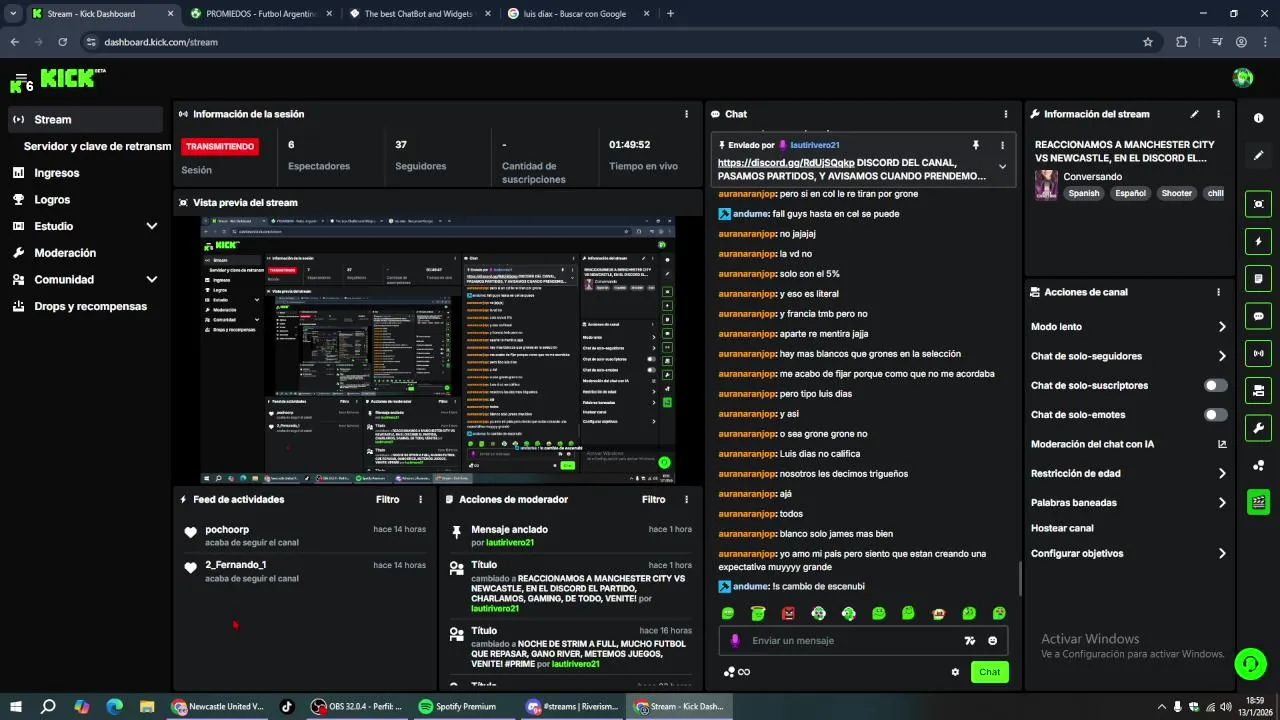Click Hostear canal
Screen dimensions: 1280x720
click(1062, 528)
